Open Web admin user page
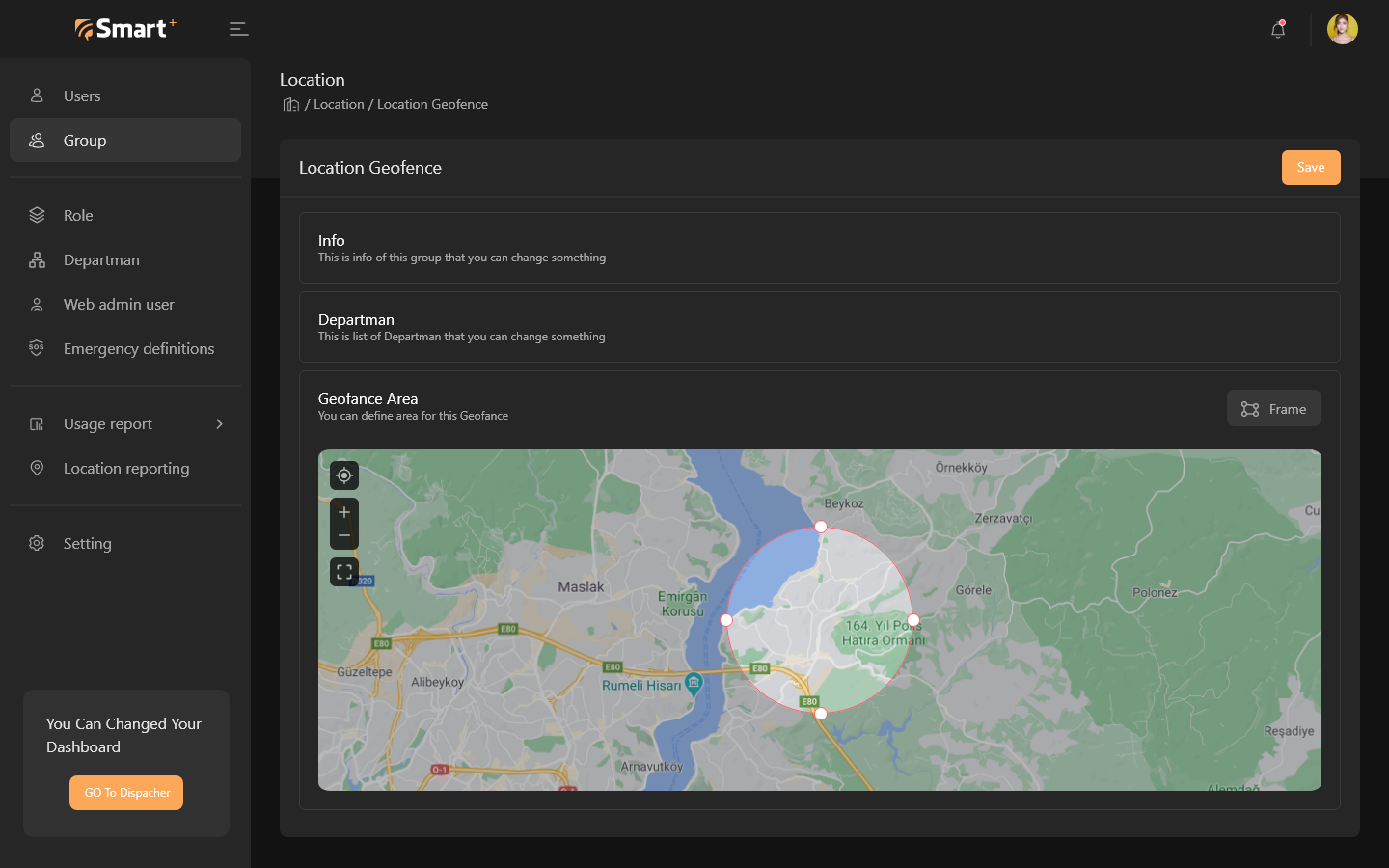Screen dimensions: 1389x868 [x=125, y=304]
